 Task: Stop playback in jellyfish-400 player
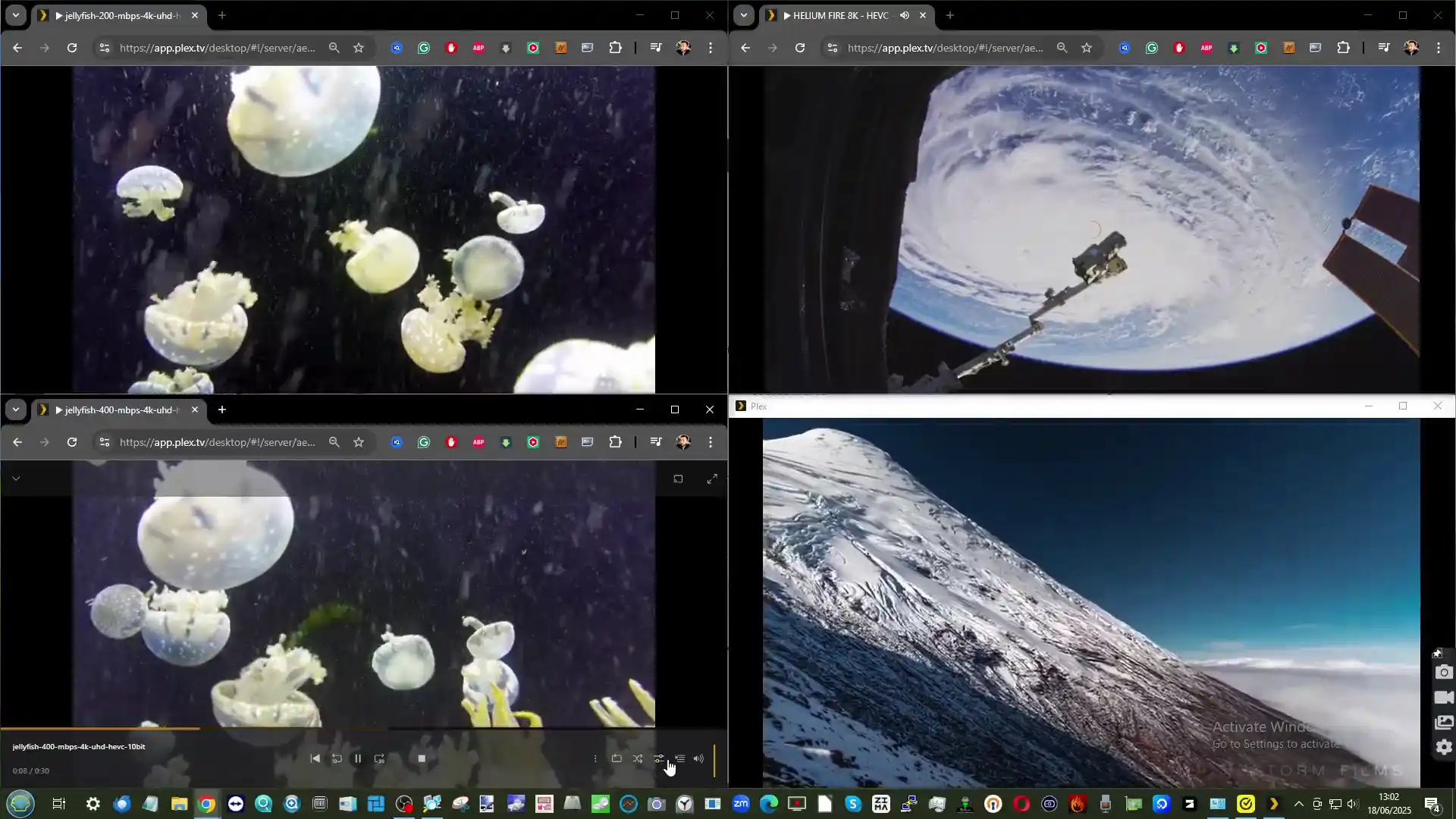click(x=422, y=758)
